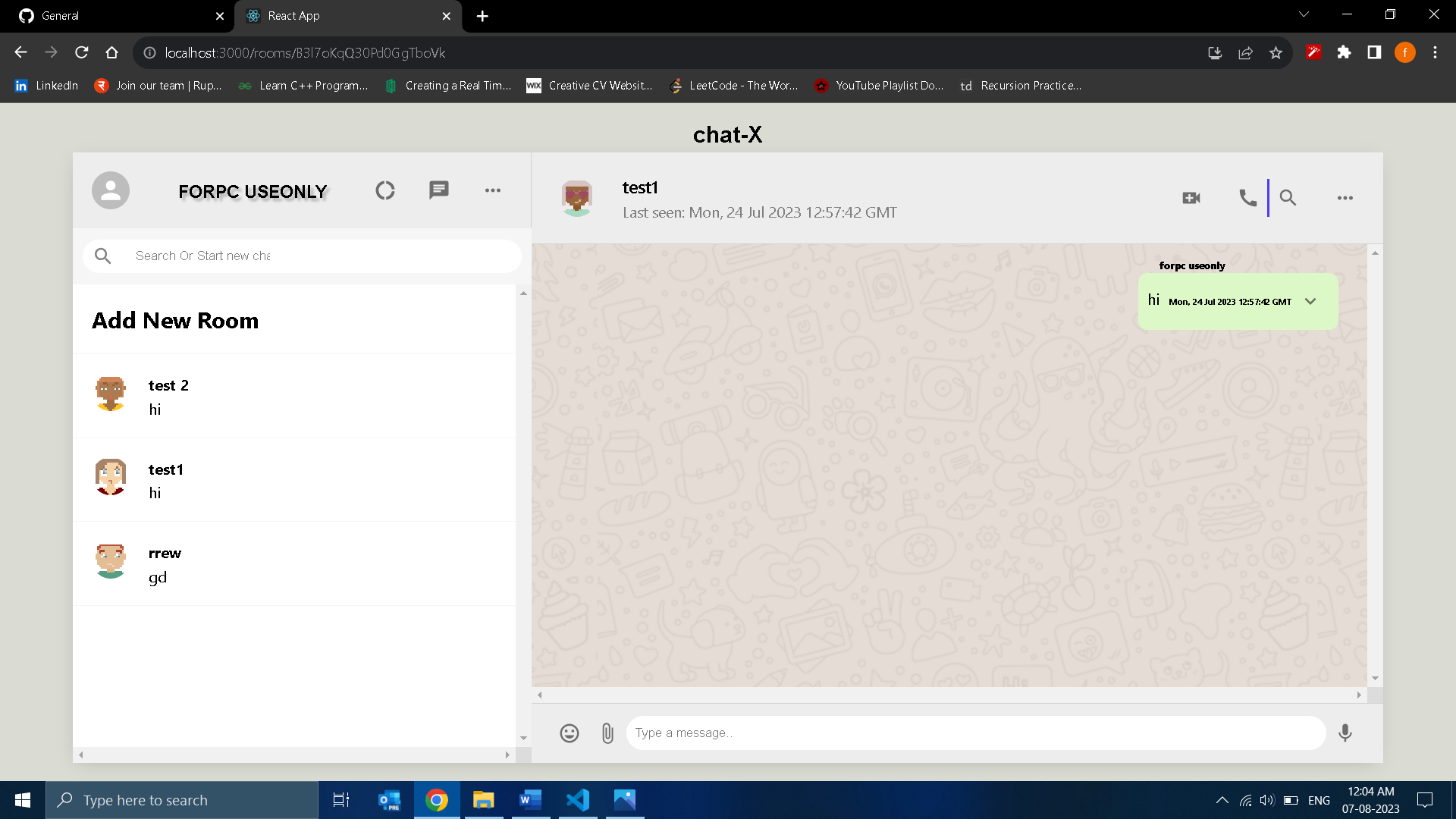Open the sidebar more options menu
This screenshot has width=1456, height=819.
tap(493, 190)
